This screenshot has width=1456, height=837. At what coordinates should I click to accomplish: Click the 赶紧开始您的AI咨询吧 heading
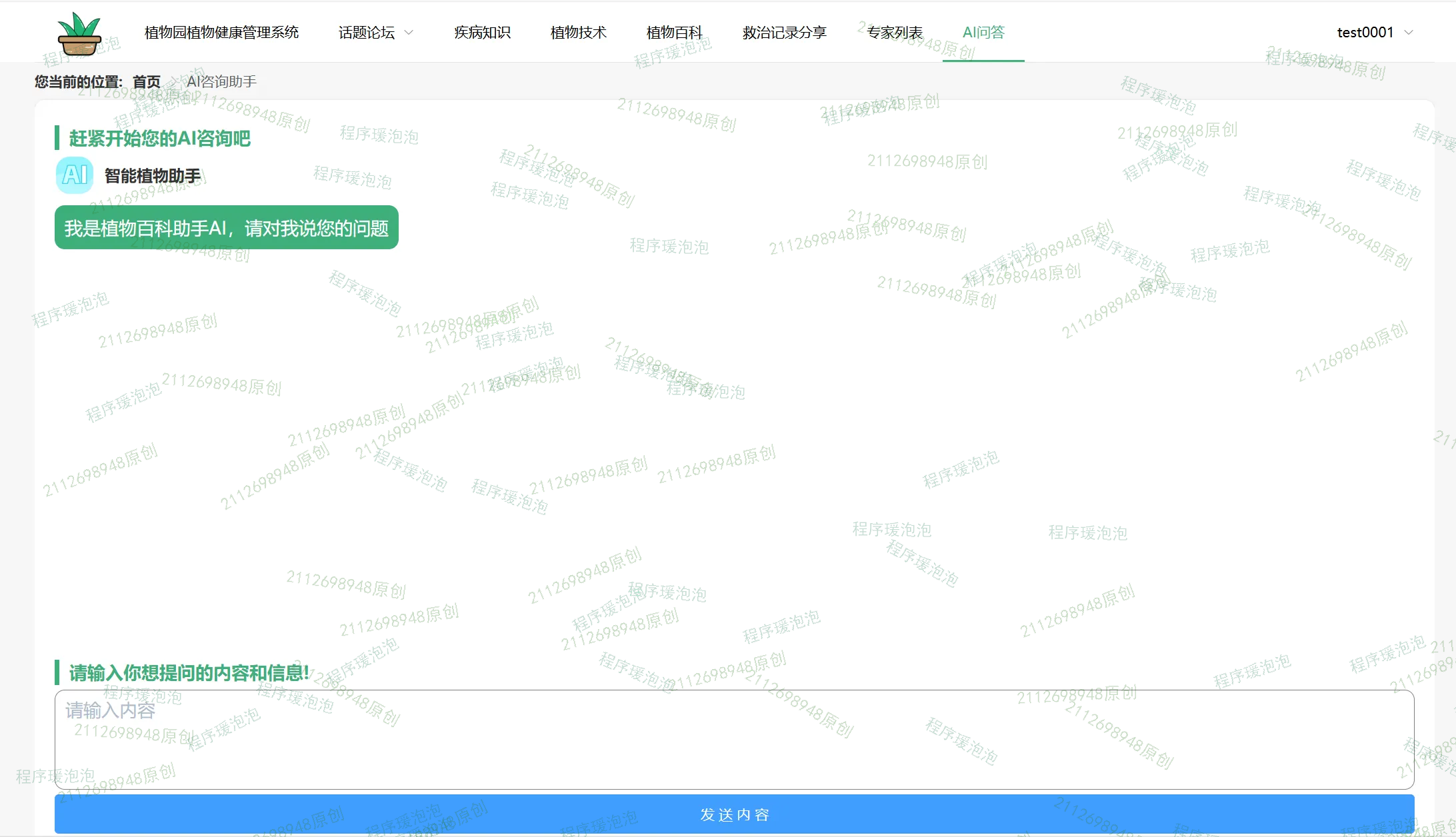[160, 139]
